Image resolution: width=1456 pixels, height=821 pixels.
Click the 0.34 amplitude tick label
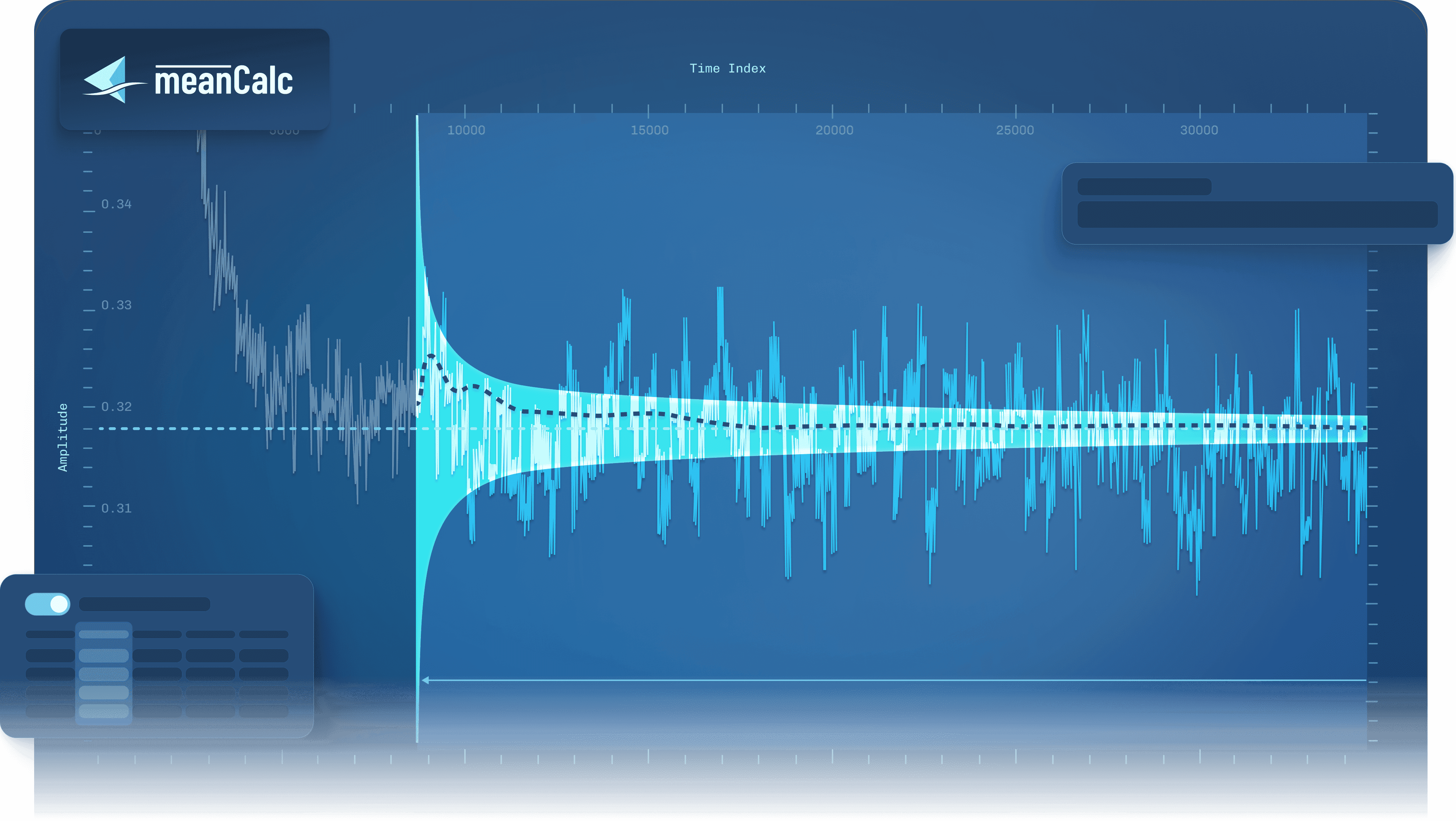[x=116, y=204]
